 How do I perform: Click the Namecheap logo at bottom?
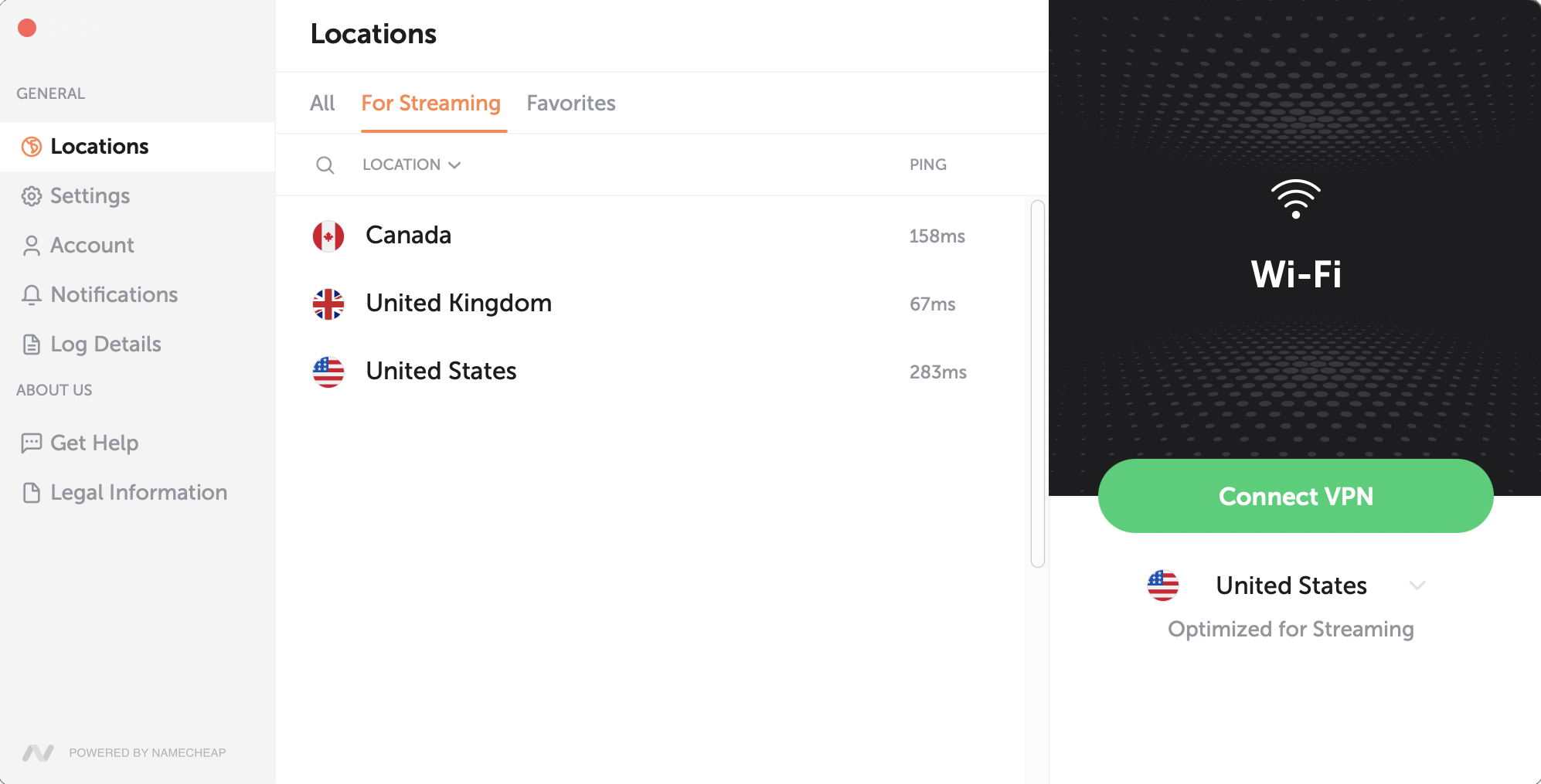tap(38, 753)
